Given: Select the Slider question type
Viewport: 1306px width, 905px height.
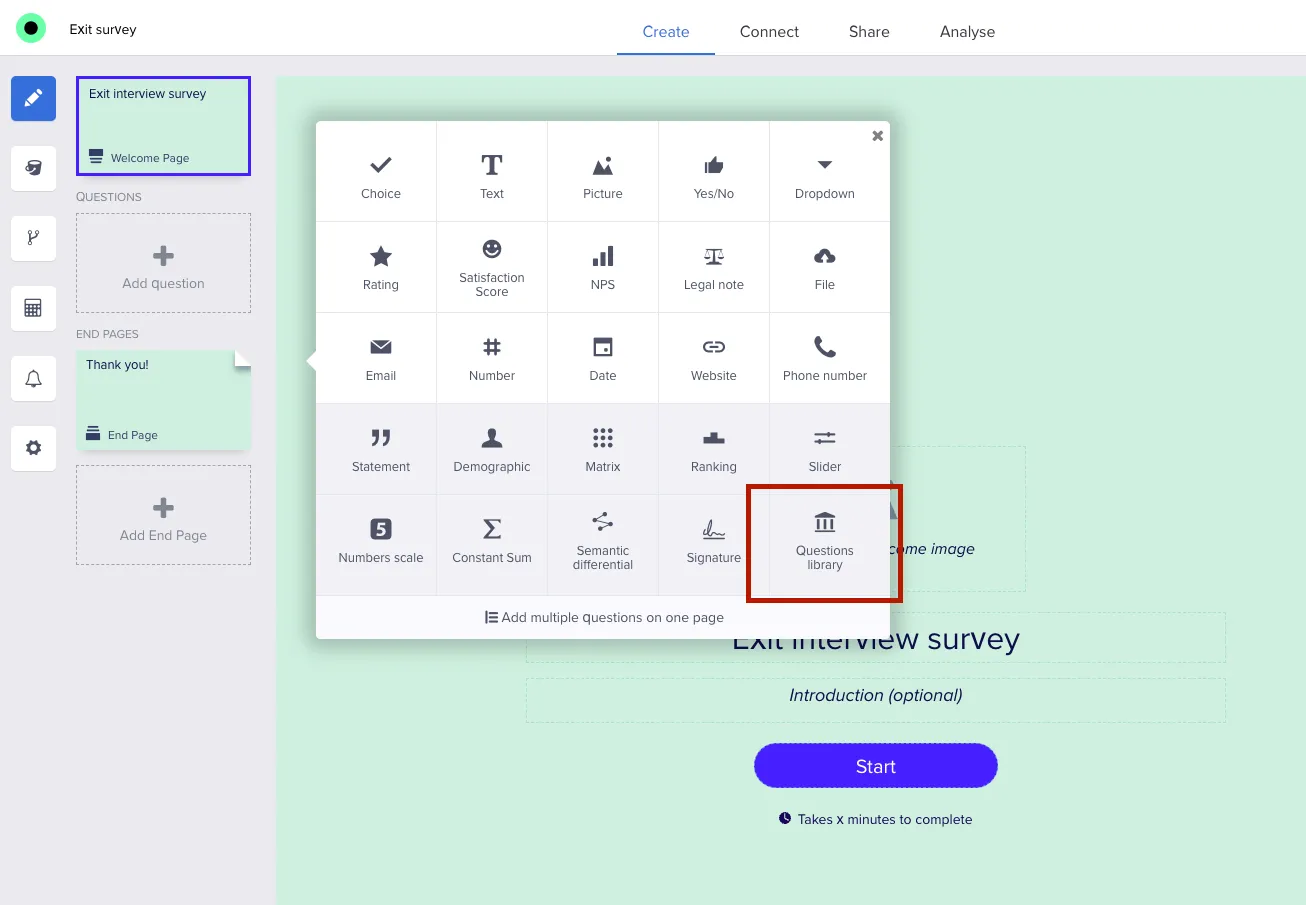Looking at the screenshot, I should click(824, 449).
